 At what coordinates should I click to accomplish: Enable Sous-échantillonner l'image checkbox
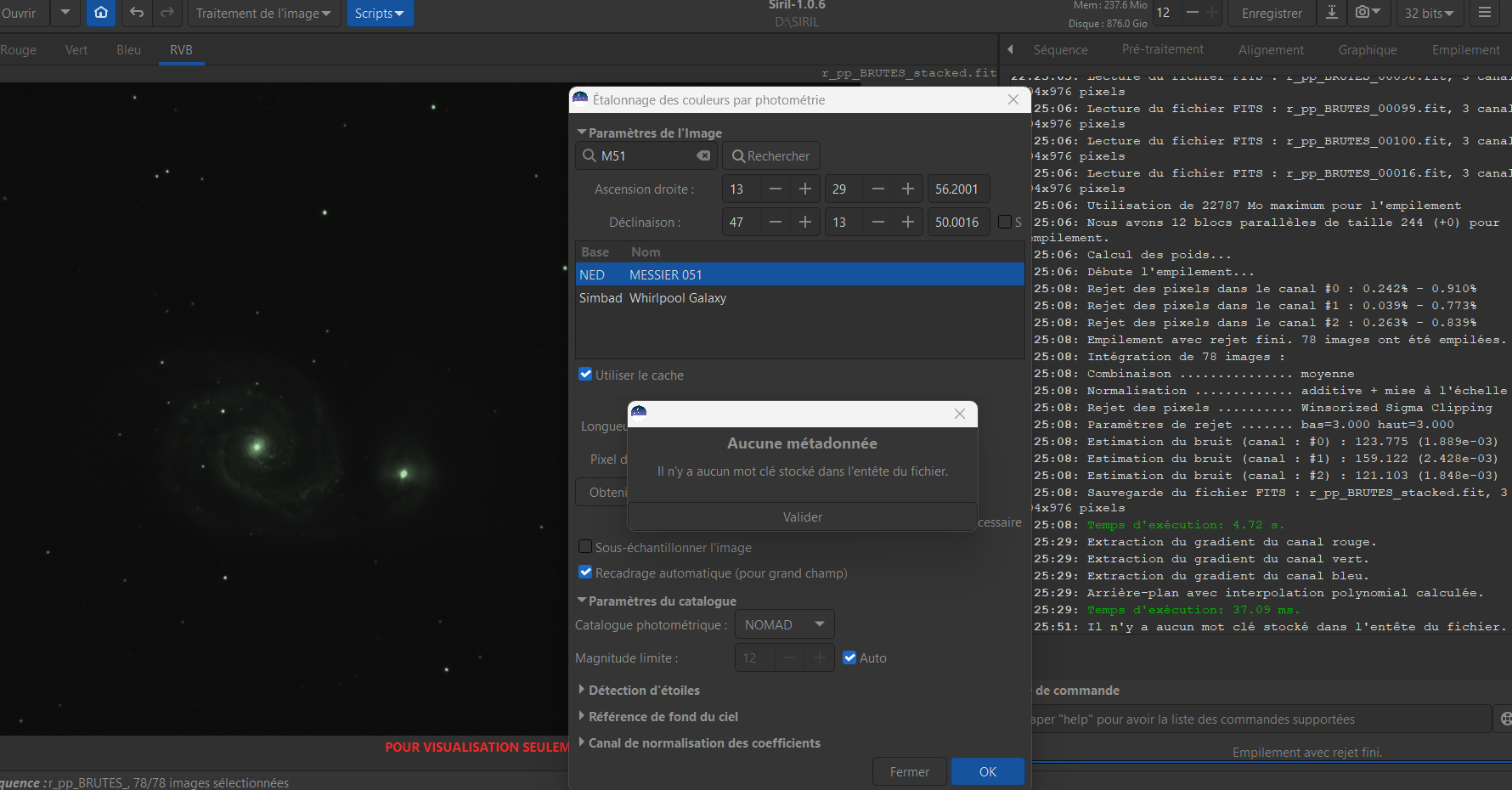coord(585,547)
